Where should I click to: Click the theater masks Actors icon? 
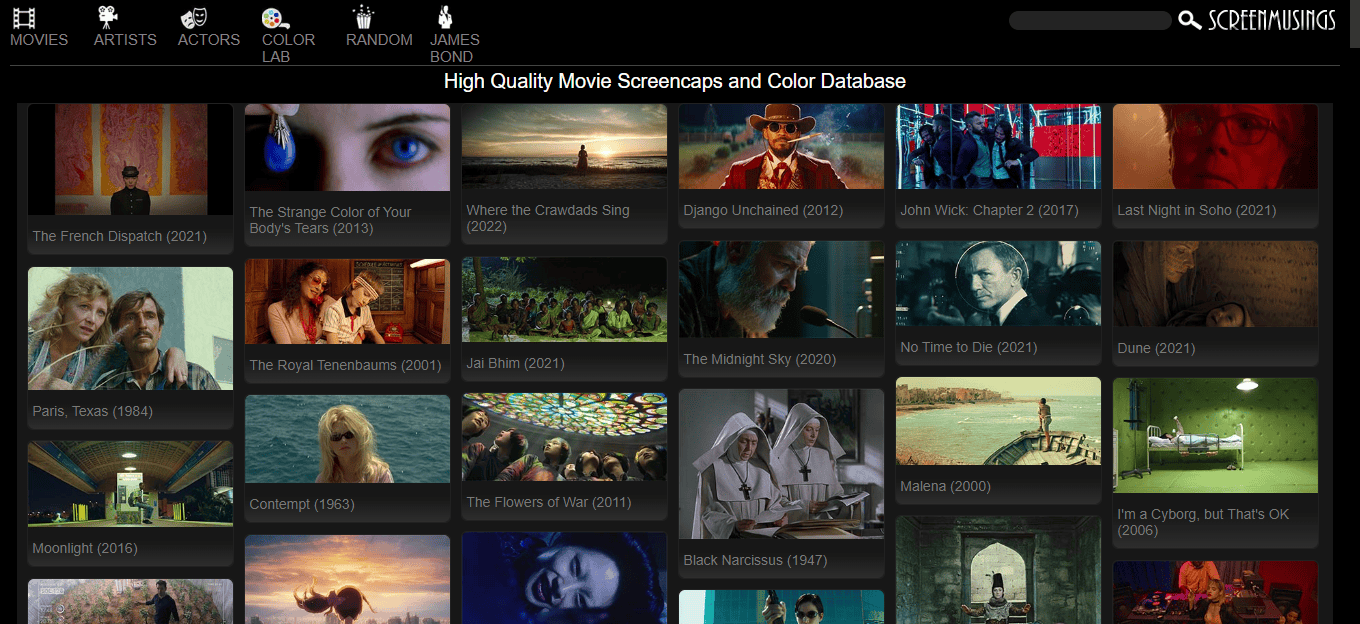(193, 17)
